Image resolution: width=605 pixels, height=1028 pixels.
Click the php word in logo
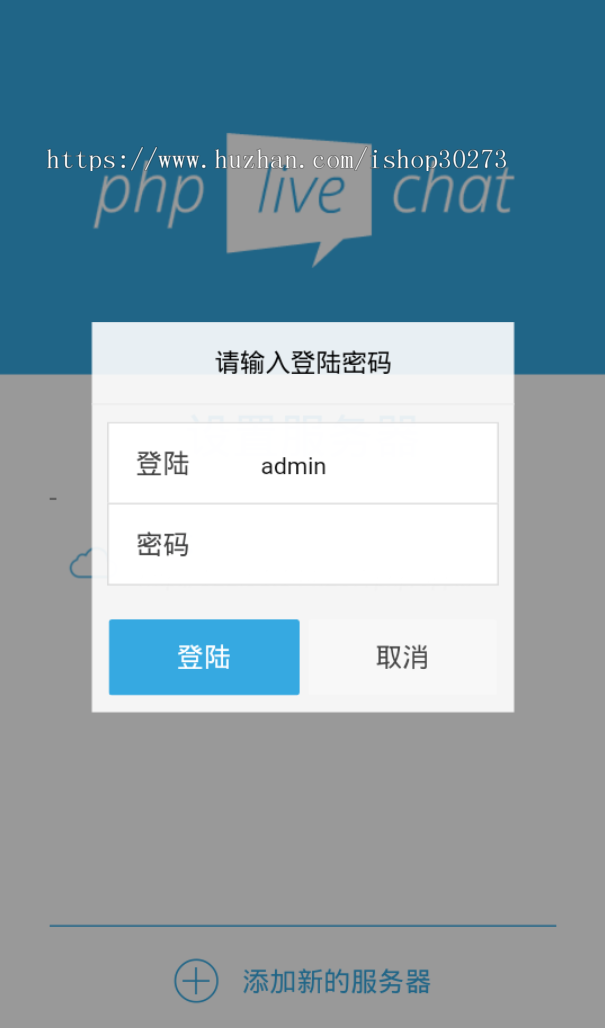coord(149,195)
